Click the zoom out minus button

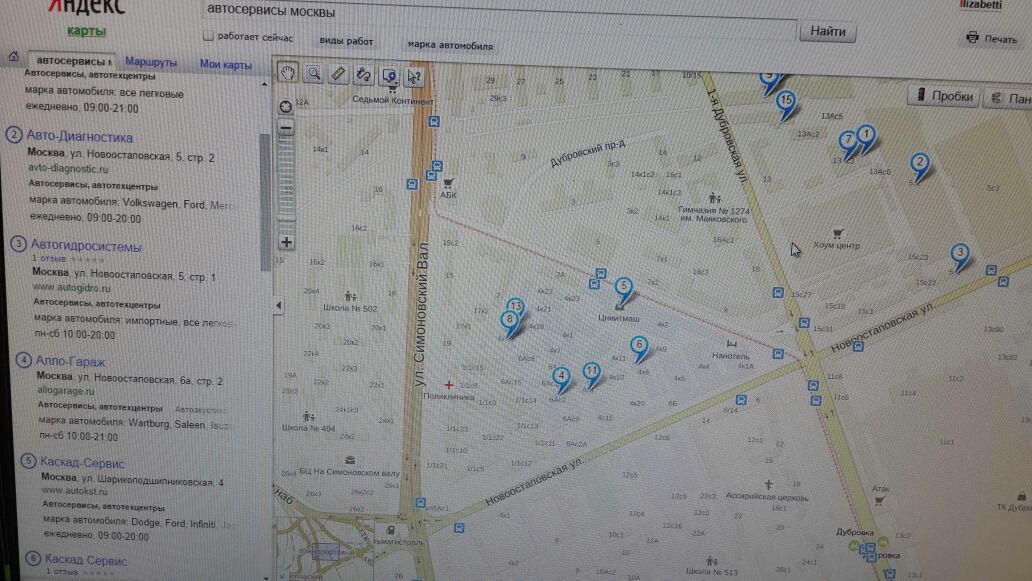pos(286,128)
